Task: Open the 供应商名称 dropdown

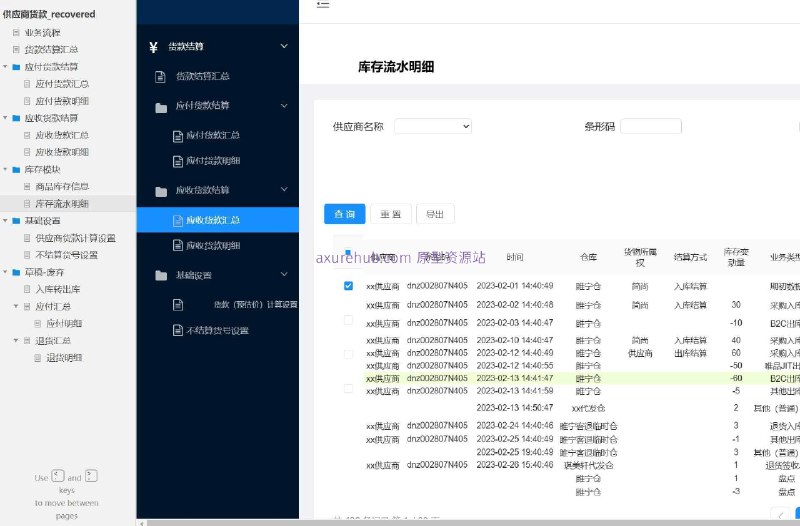Action: pos(433,127)
